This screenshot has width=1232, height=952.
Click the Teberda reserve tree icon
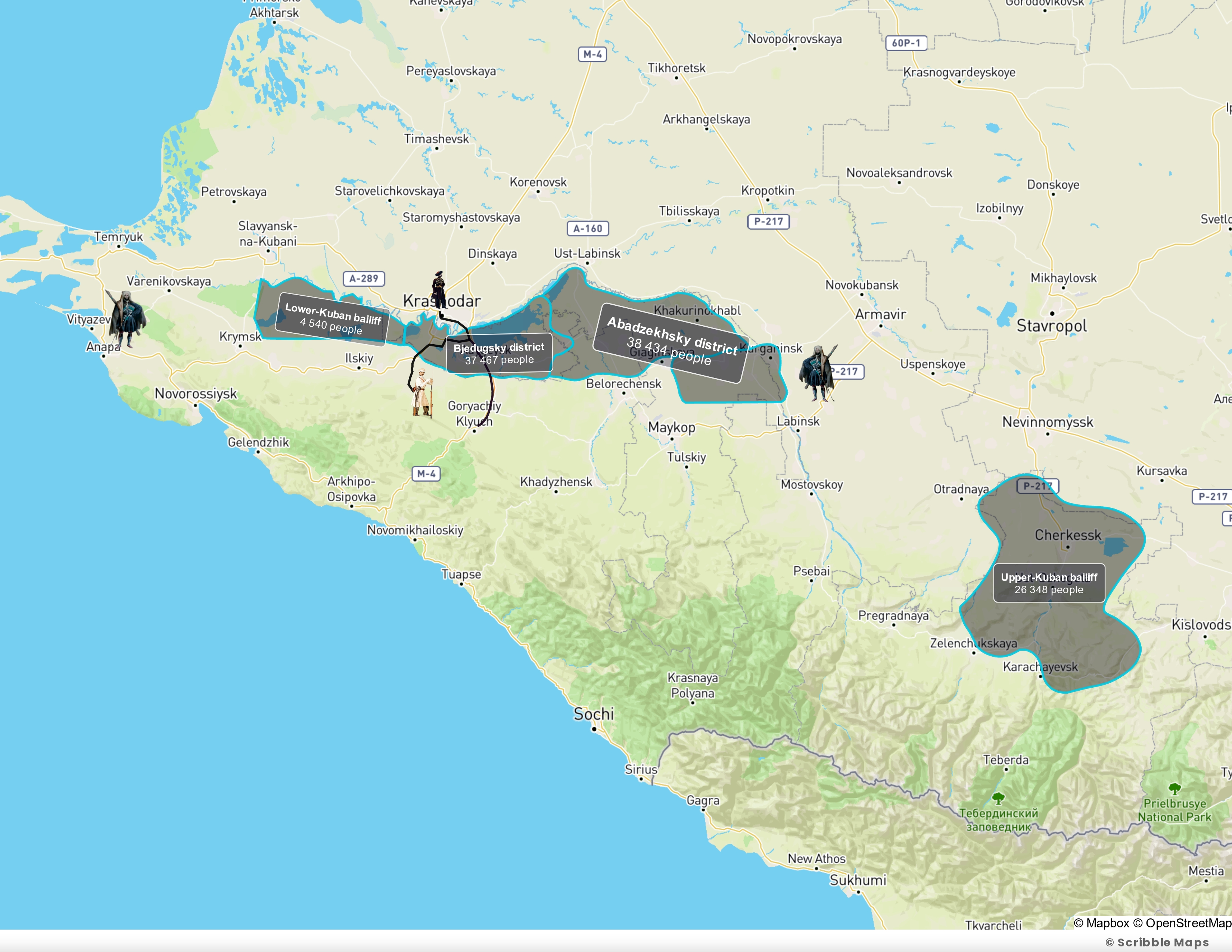(x=998, y=798)
